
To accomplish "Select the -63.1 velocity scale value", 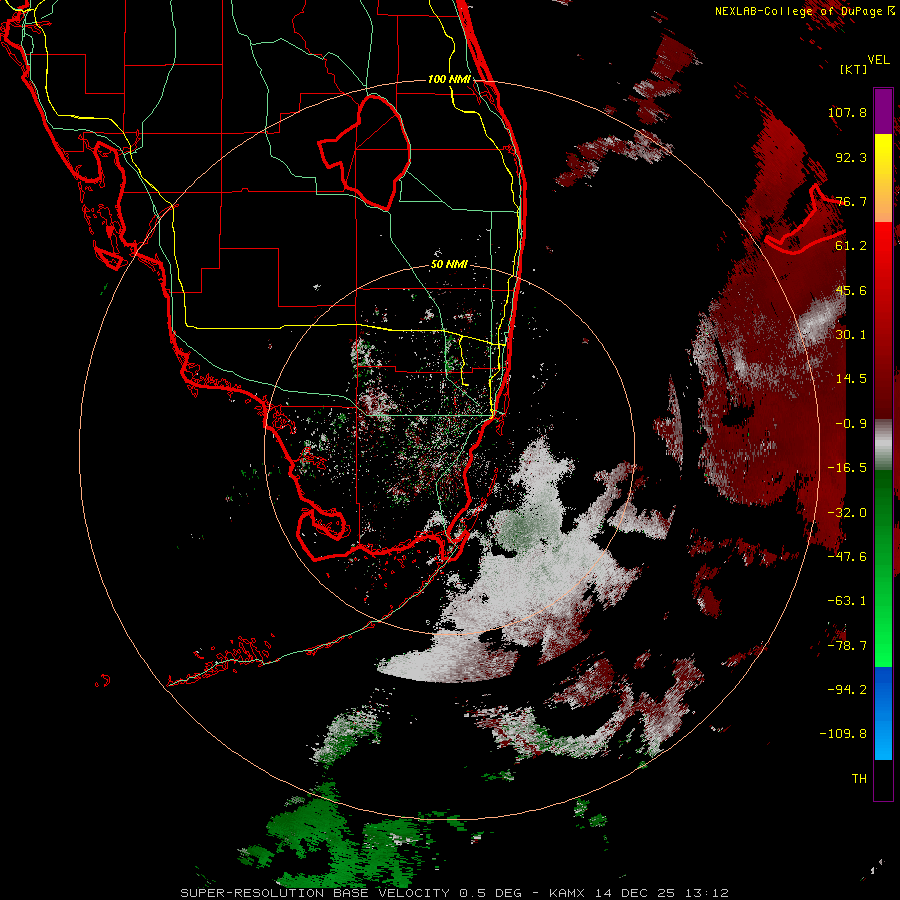I will pyautogui.click(x=847, y=601).
